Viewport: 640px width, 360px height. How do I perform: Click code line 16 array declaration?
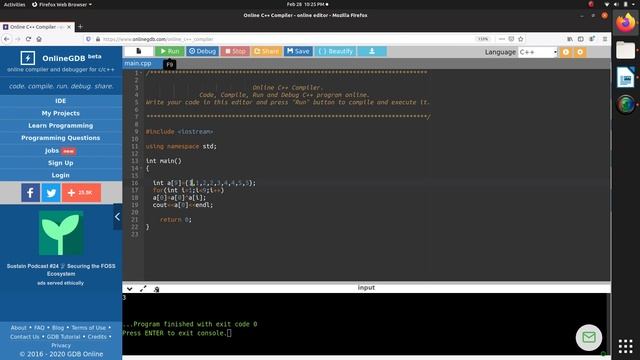[204, 183]
